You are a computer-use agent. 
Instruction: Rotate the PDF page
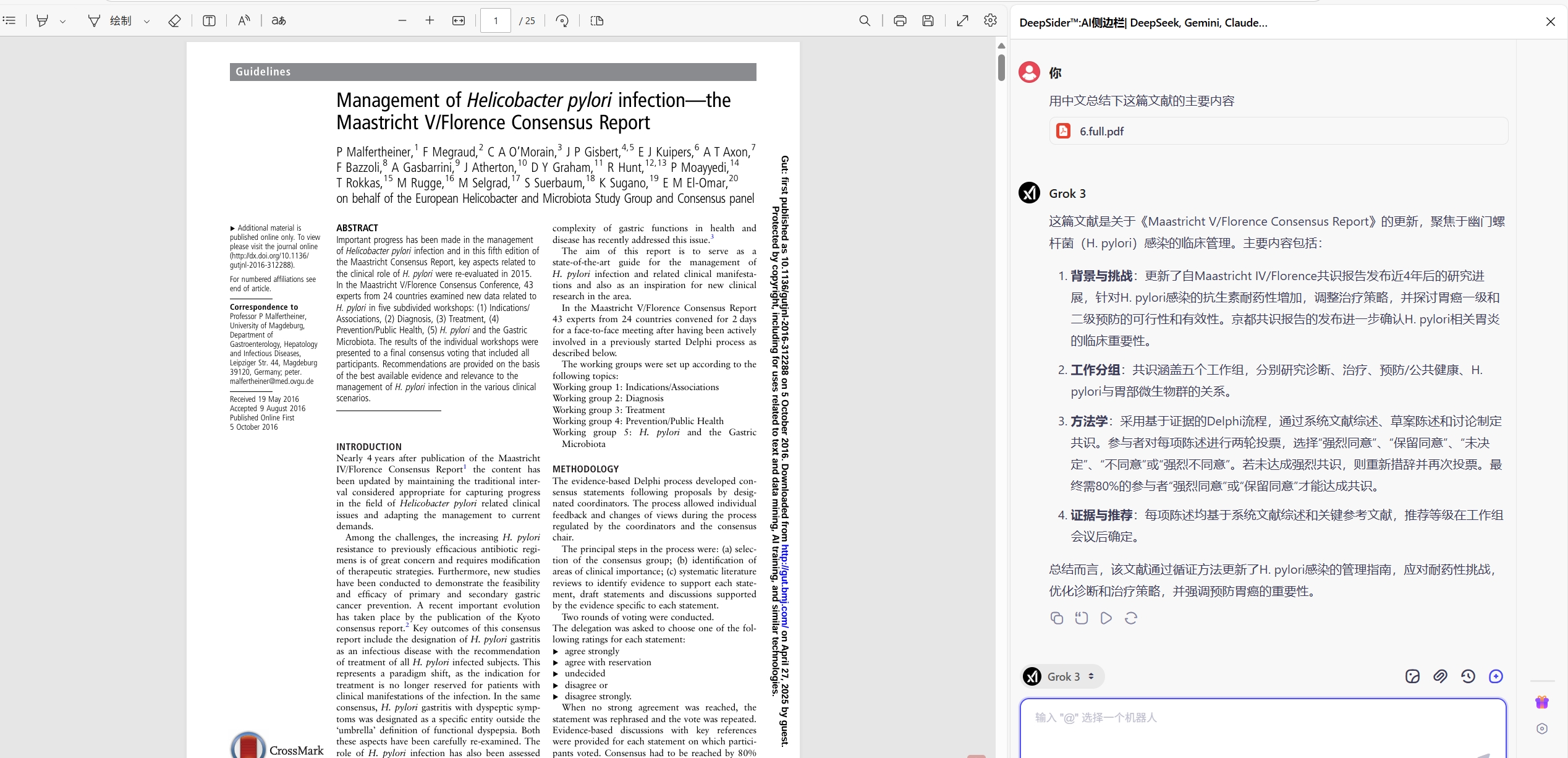pos(562,20)
